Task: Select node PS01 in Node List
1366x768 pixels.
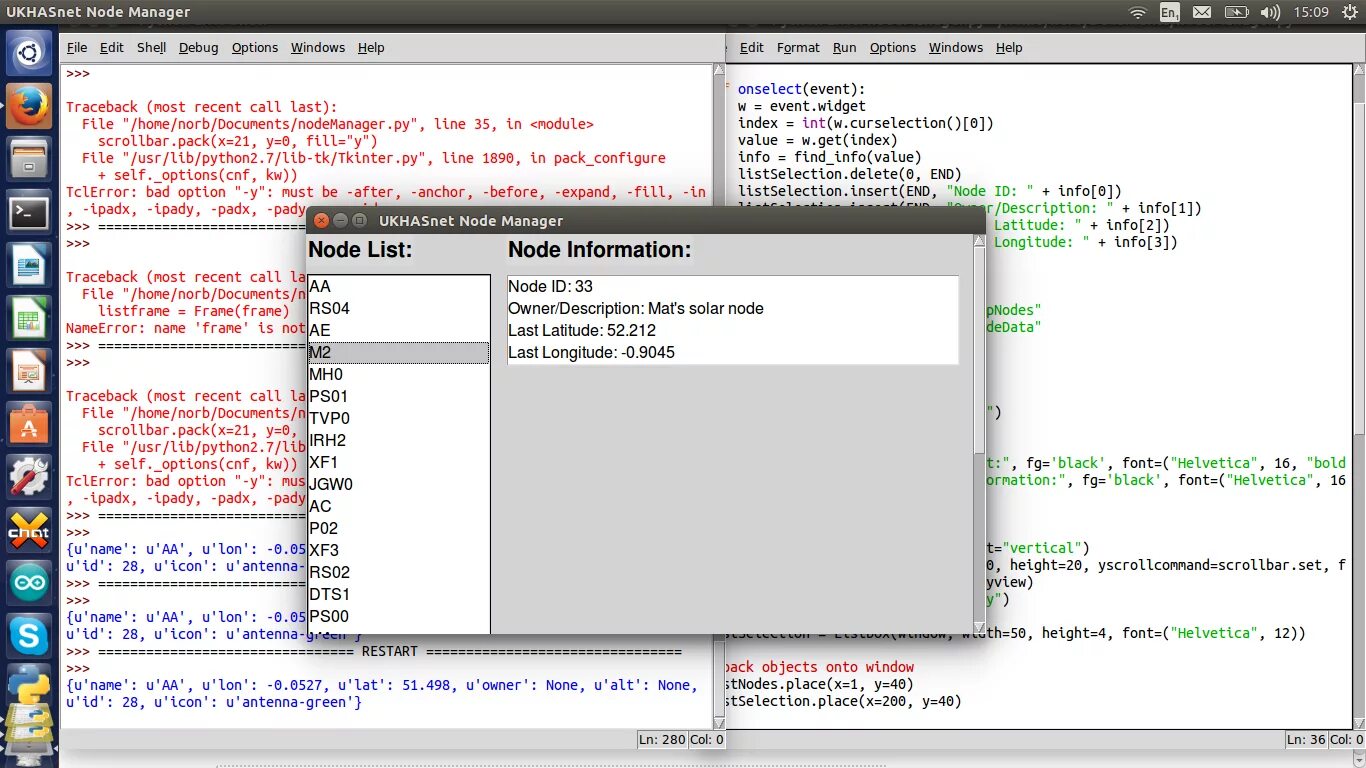Action: pos(399,396)
